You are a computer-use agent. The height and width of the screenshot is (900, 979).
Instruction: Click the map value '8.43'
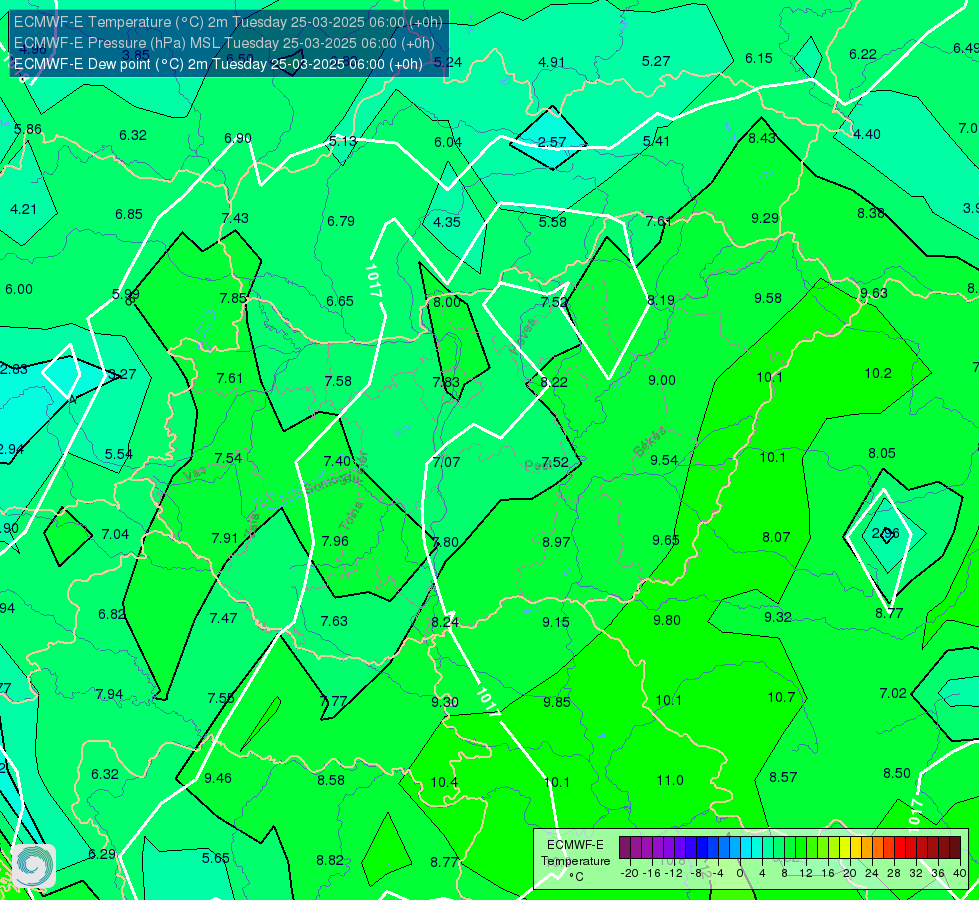coord(762,139)
